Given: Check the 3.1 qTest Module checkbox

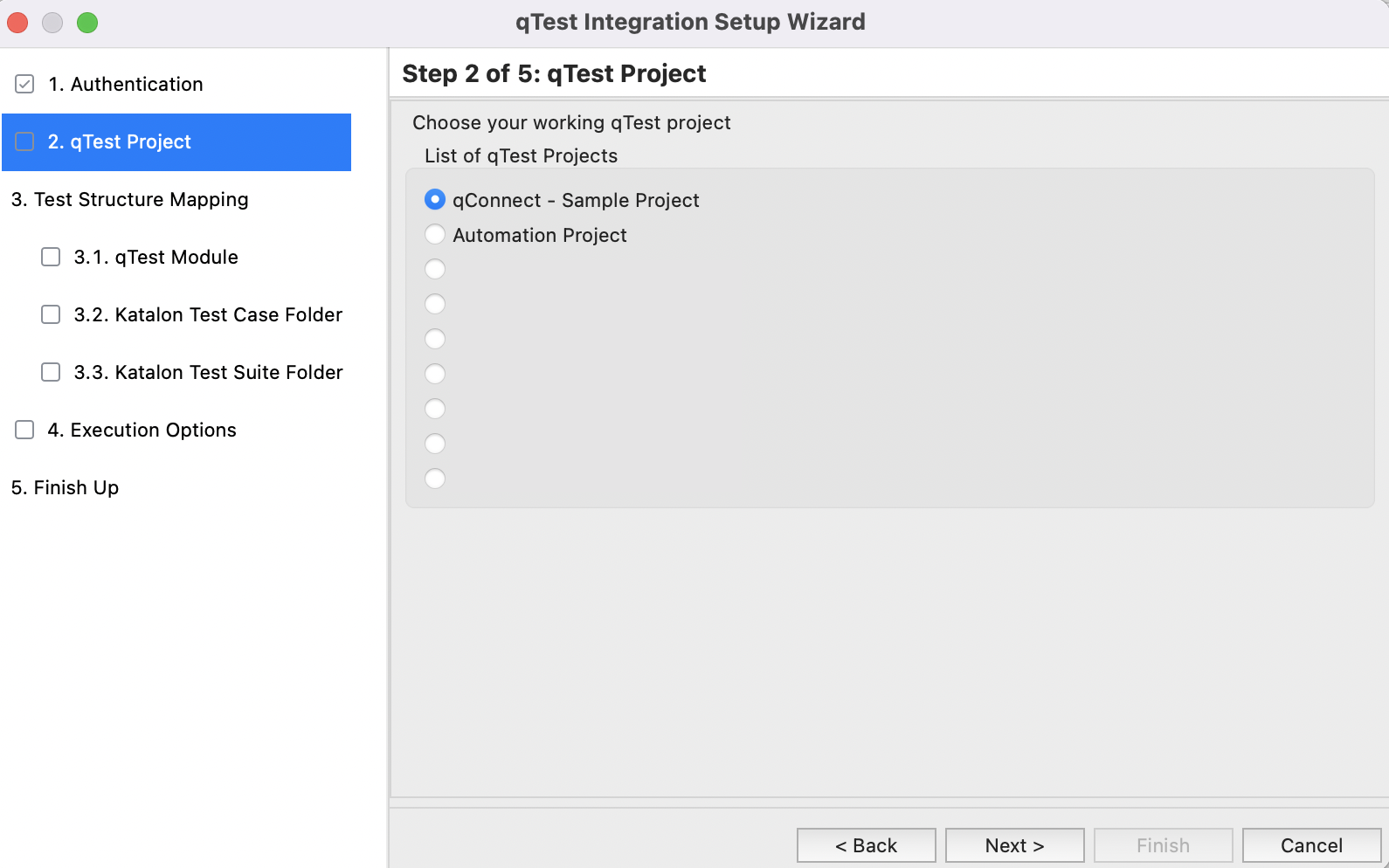Looking at the screenshot, I should coord(50,257).
